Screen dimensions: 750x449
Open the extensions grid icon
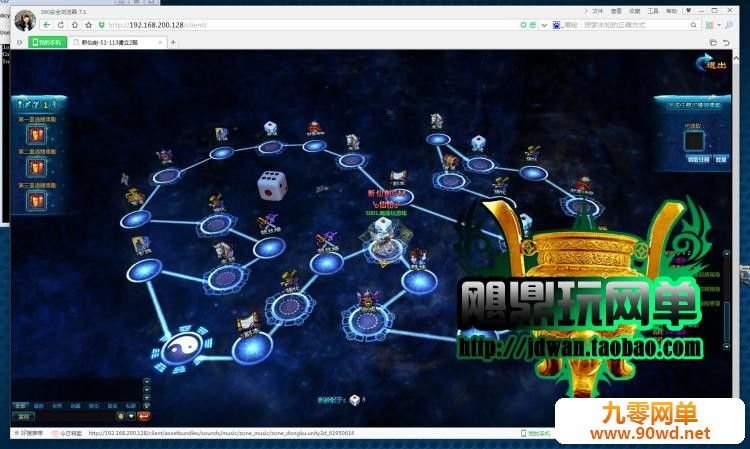pos(710,25)
